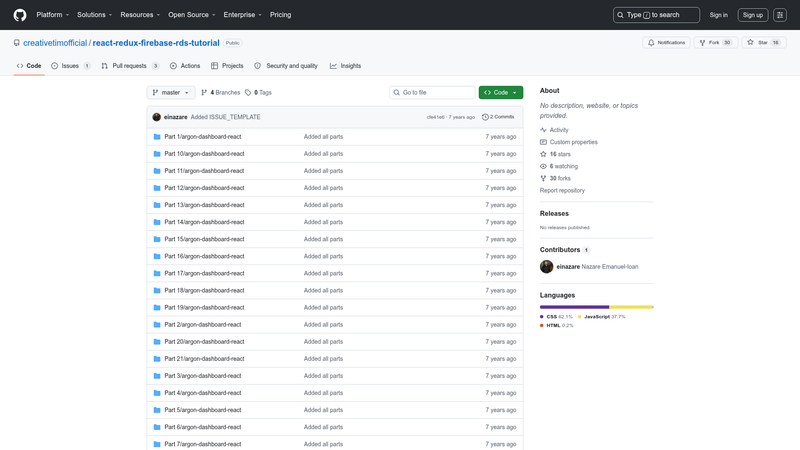Image resolution: width=800 pixels, height=450 pixels.
Task: Expand the Solutions menu
Action: pos(94,15)
